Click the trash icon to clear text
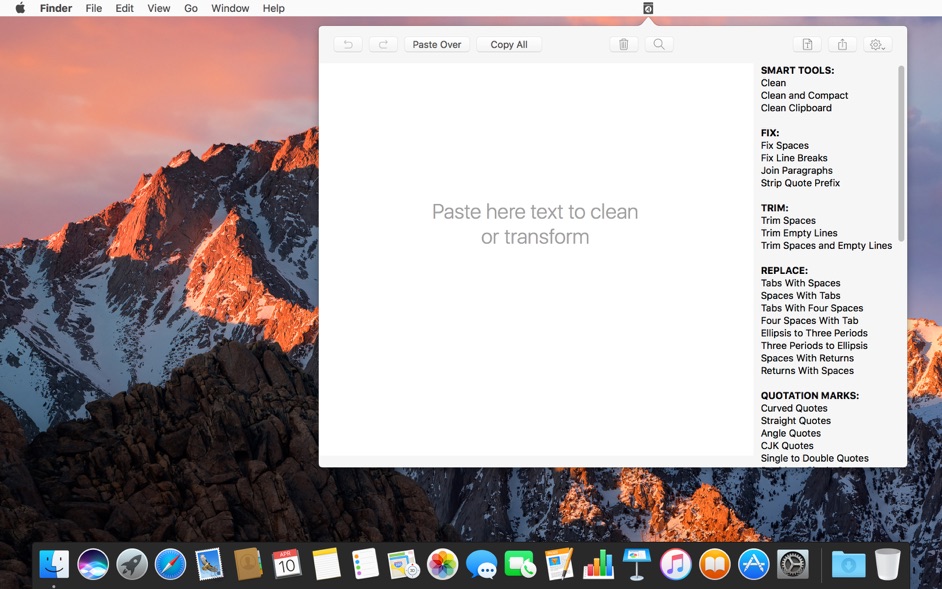942x589 pixels. coord(623,44)
